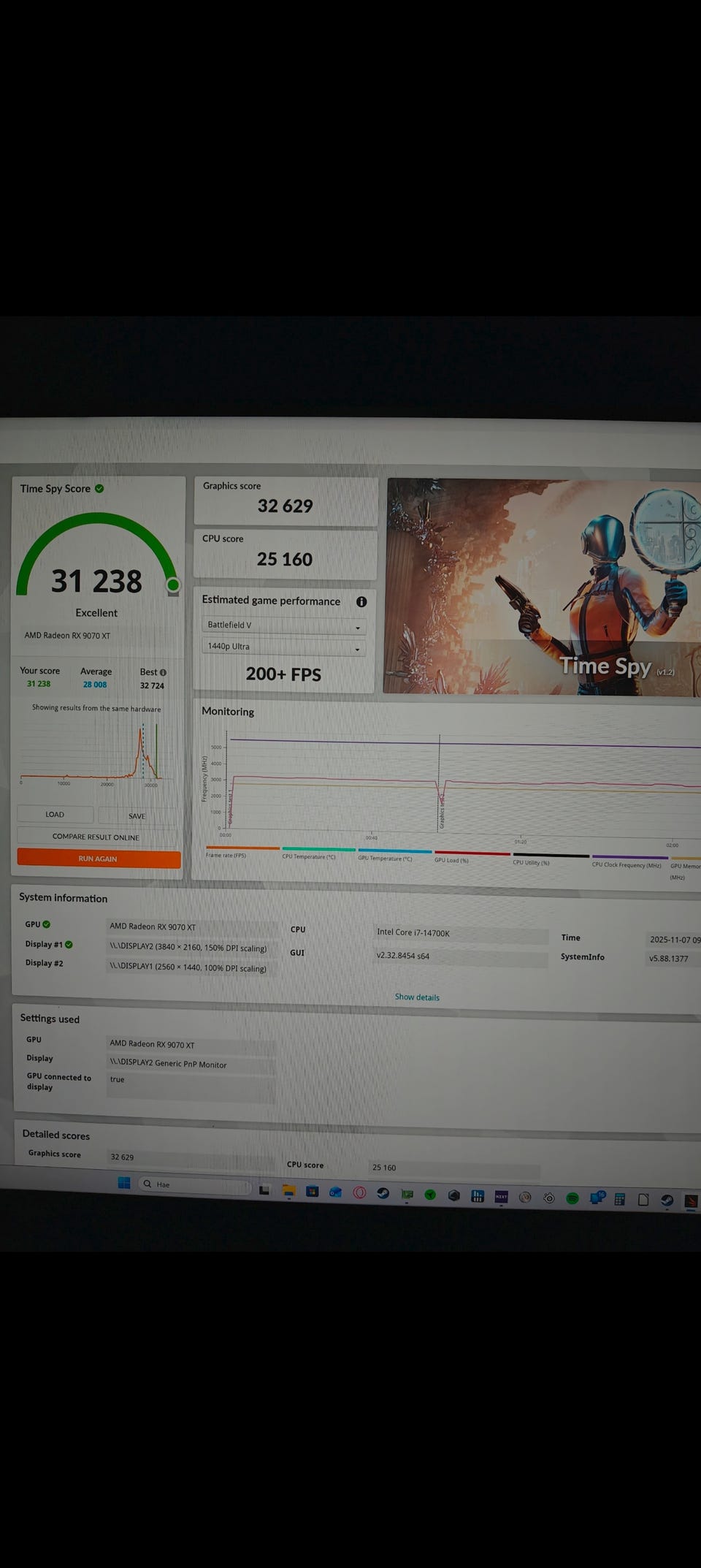Click the Average score value 28 008
The height and width of the screenshot is (1568, 701).
(x=95, y=685)
